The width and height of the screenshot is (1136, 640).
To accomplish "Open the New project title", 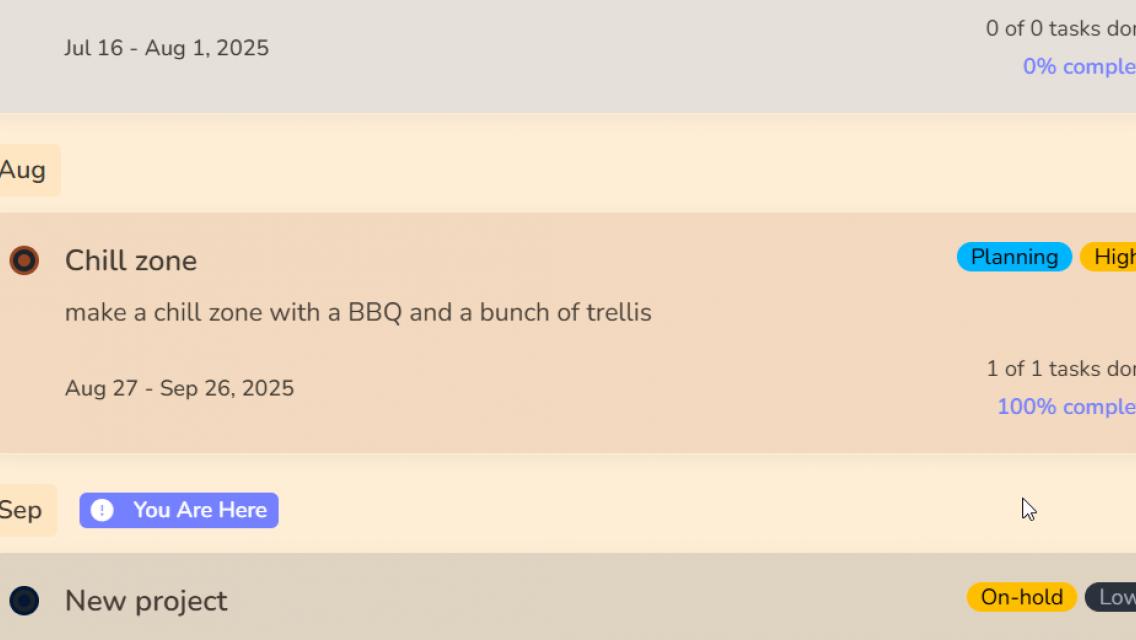I will pyautogui.click(x=146, y=601).
